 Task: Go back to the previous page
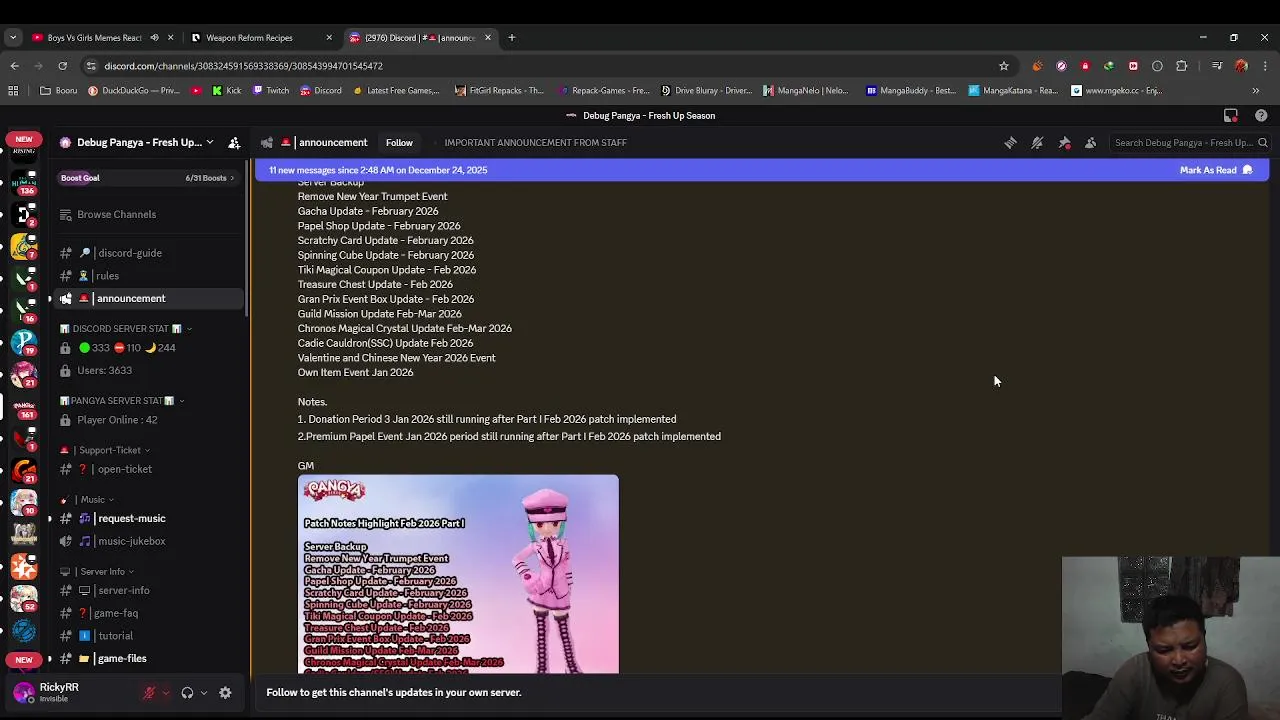pos(14,66)
